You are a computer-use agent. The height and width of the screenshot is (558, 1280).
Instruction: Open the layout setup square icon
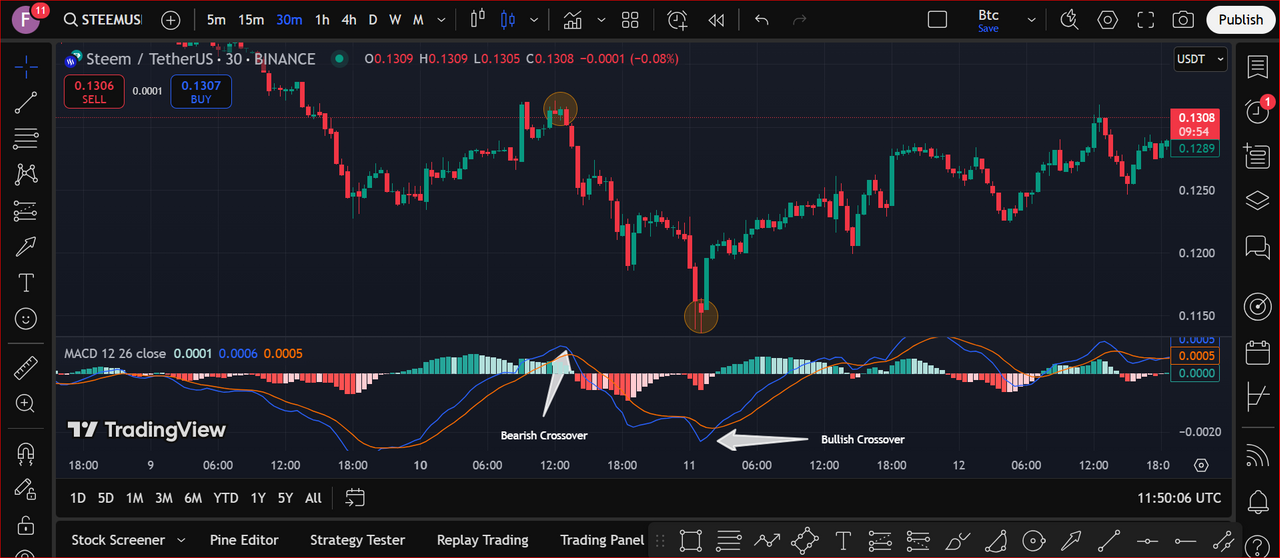(937, 19)
